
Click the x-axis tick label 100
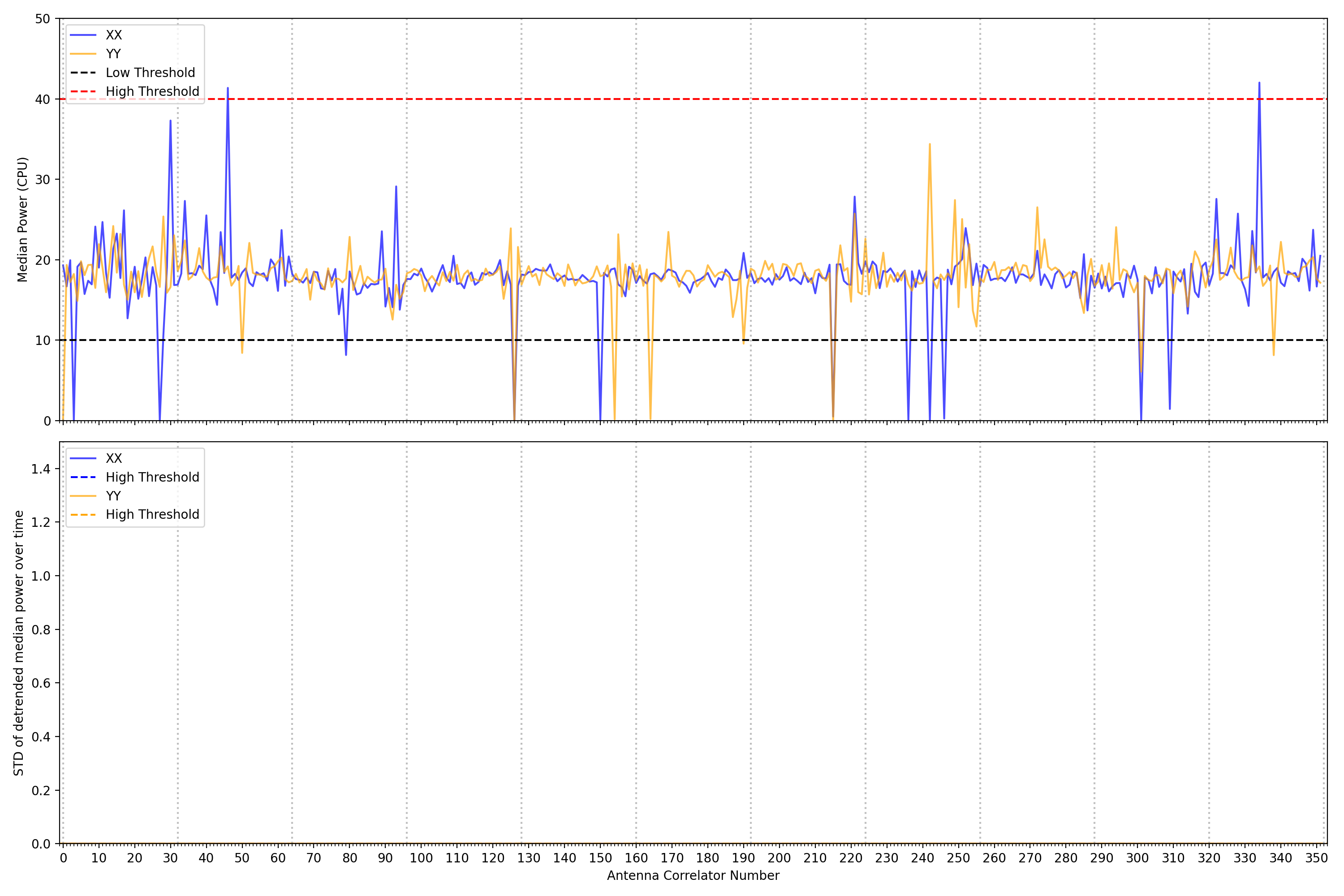click(x=421, y=858)
